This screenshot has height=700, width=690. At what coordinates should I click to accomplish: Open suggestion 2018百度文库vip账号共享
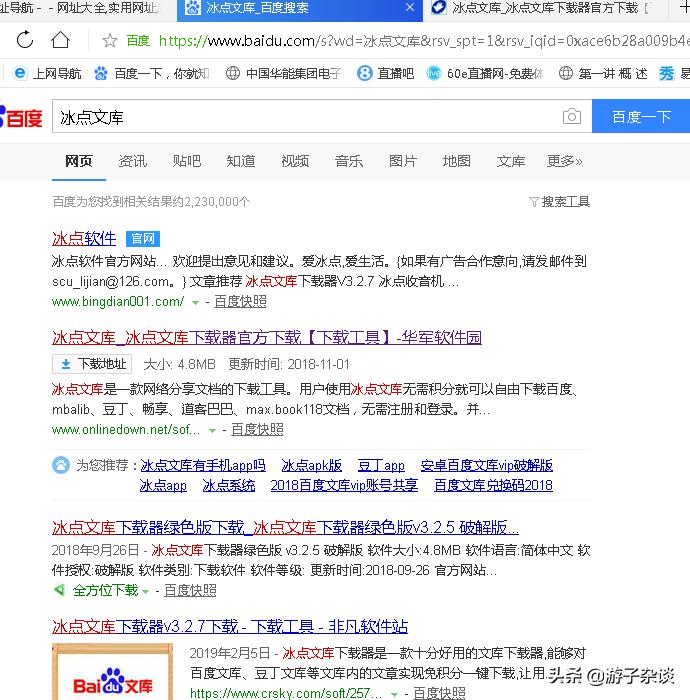pyautogui.click(x=344, y=485)
